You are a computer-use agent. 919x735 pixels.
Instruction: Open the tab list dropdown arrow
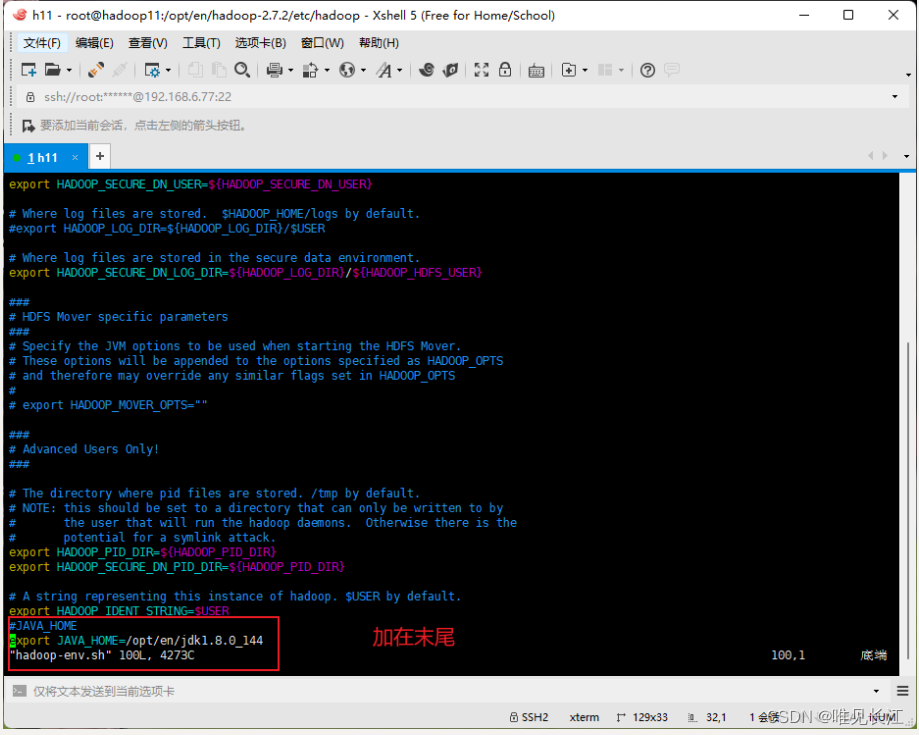pos(907,156)
